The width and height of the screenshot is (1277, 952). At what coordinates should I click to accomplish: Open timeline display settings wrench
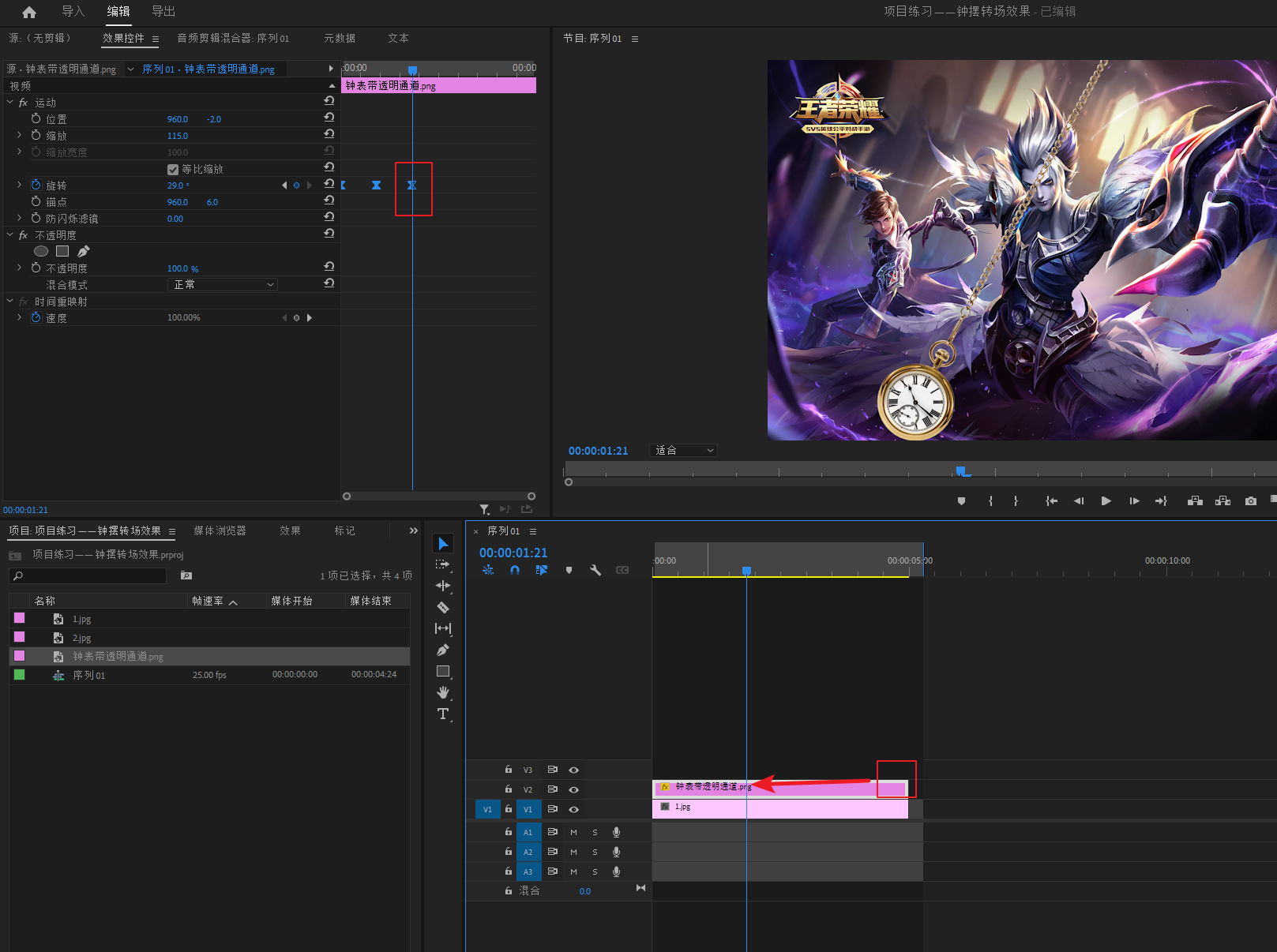coord(595,570)
